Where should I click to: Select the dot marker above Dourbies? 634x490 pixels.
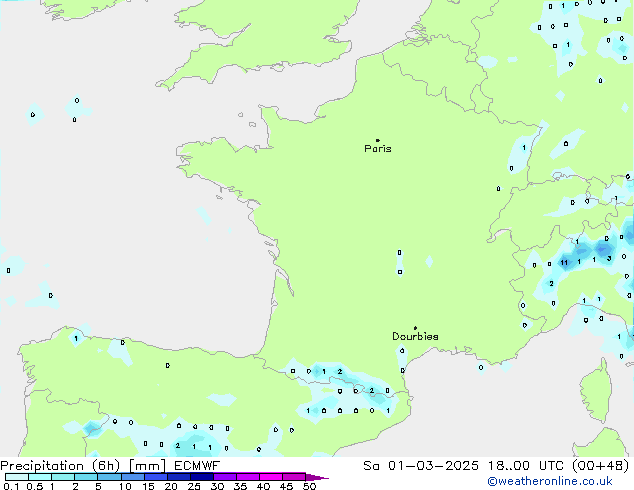point(415,328)
